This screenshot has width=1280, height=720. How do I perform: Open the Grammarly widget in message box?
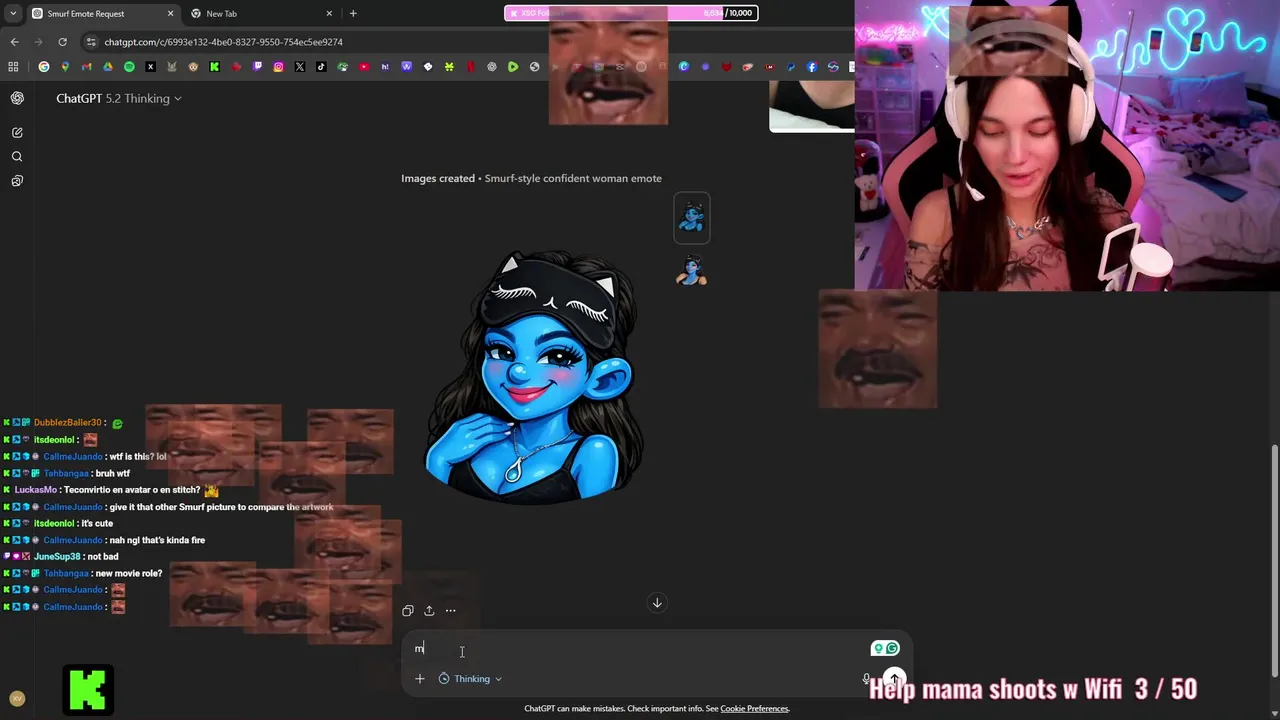885,648
